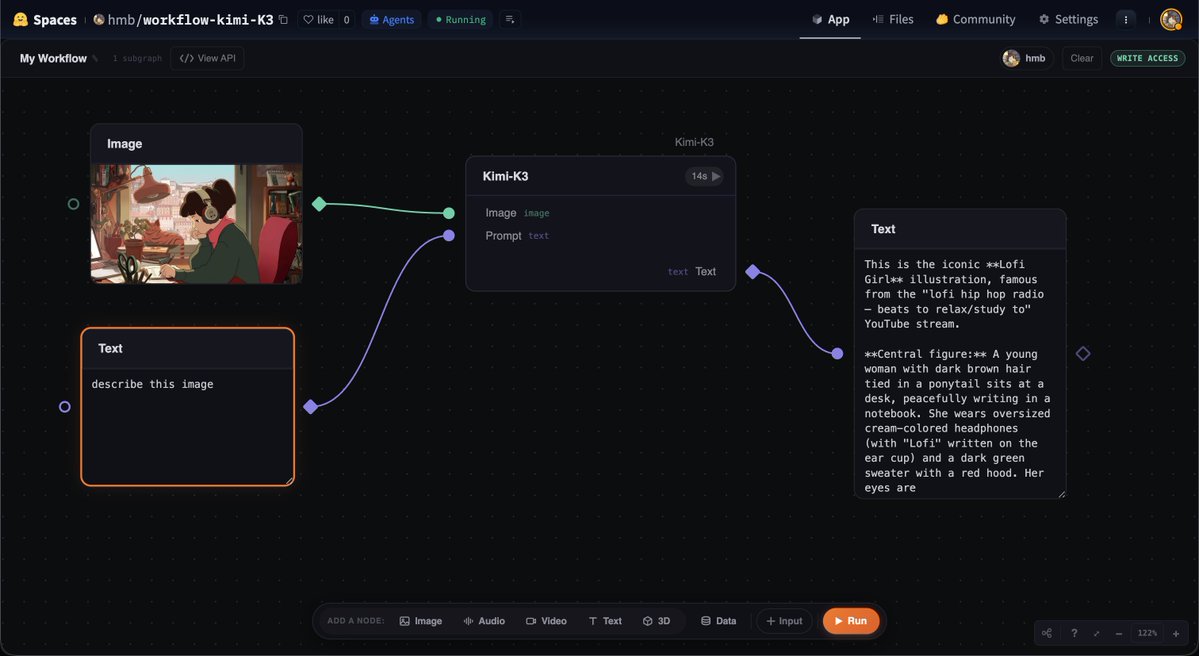
Task: Clear the workflow canvas
Action: point(1081,58)
